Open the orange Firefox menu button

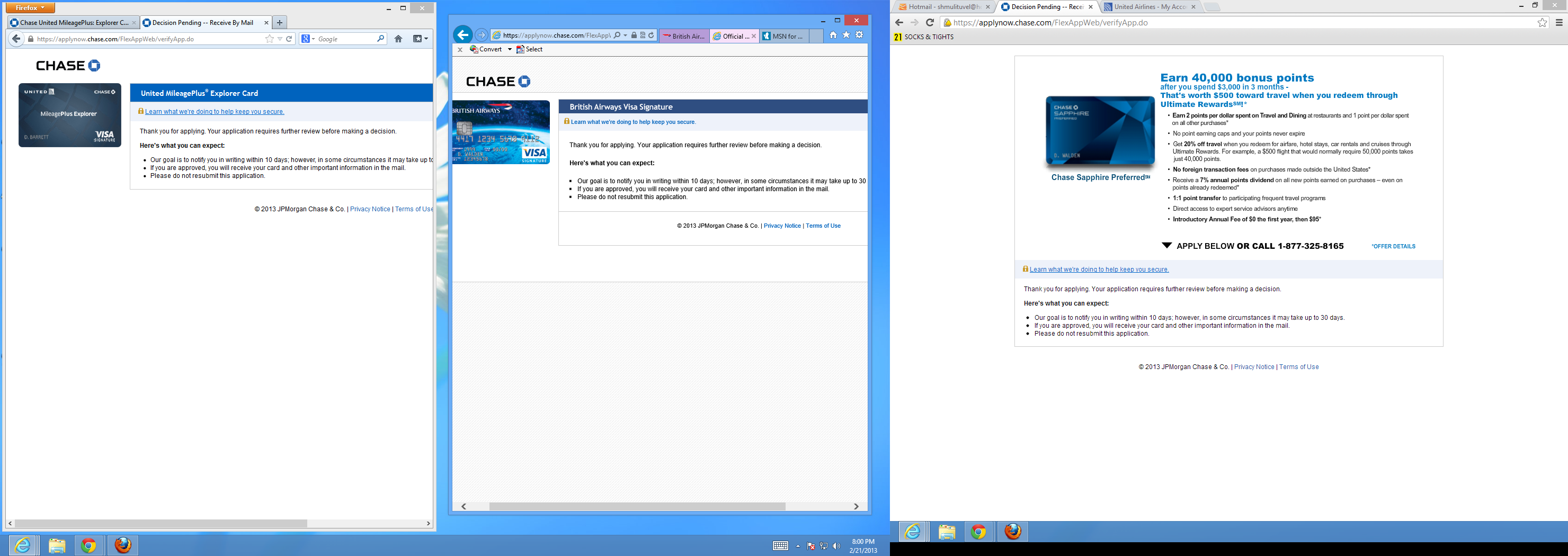30,8
